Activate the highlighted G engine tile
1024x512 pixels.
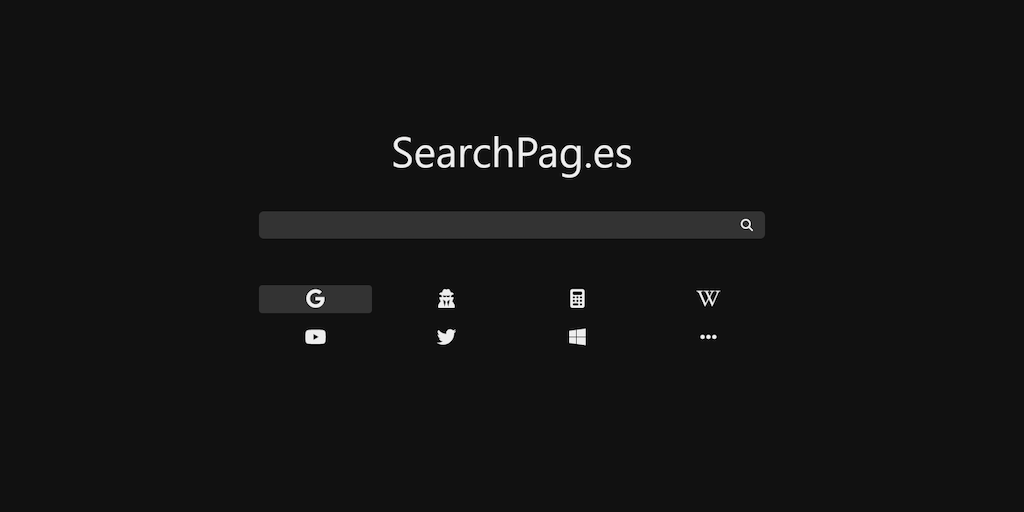(x=315, y=299)
